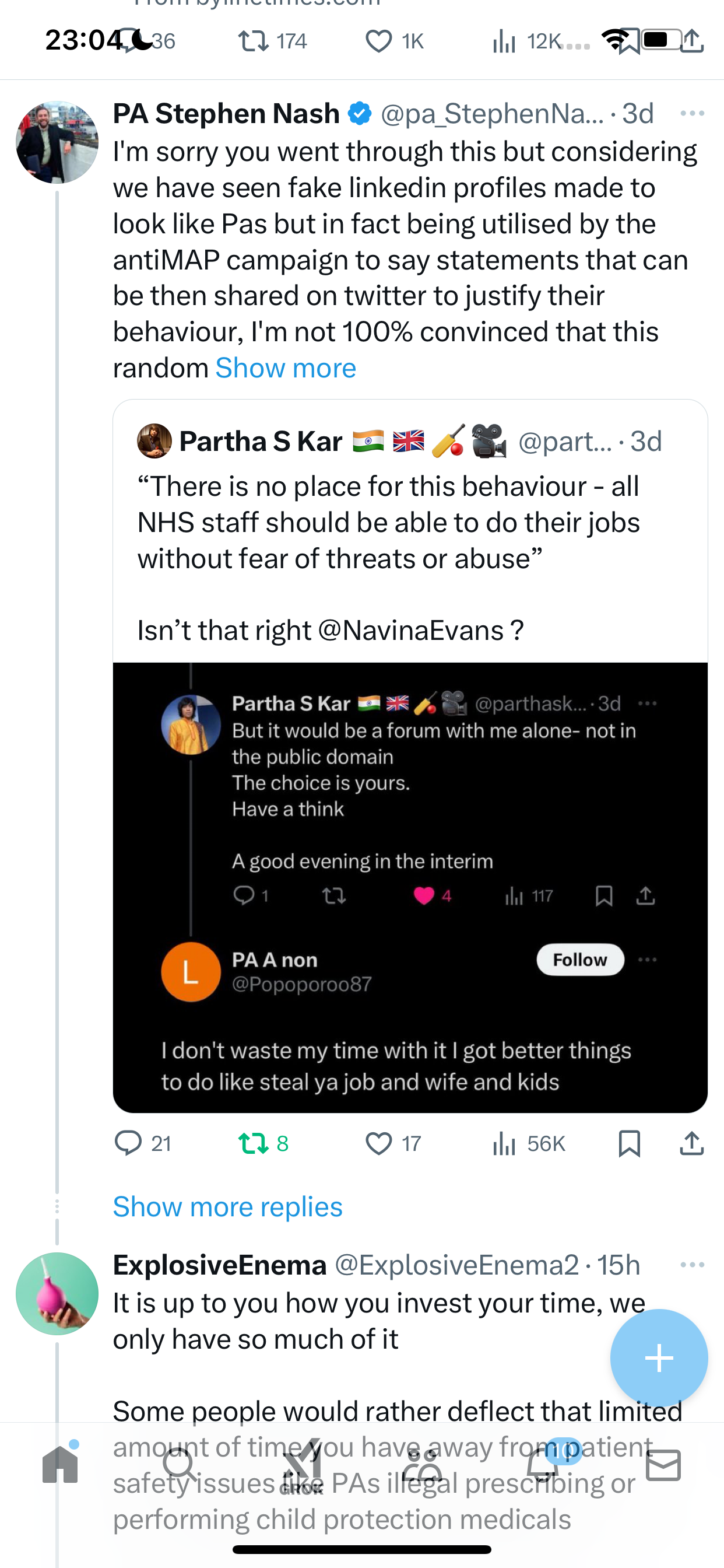The image size is (724, 1568).
Task: Toggle retweet on Stephen Nash's tweet showing 8
Action: (x=263, y=1144)
